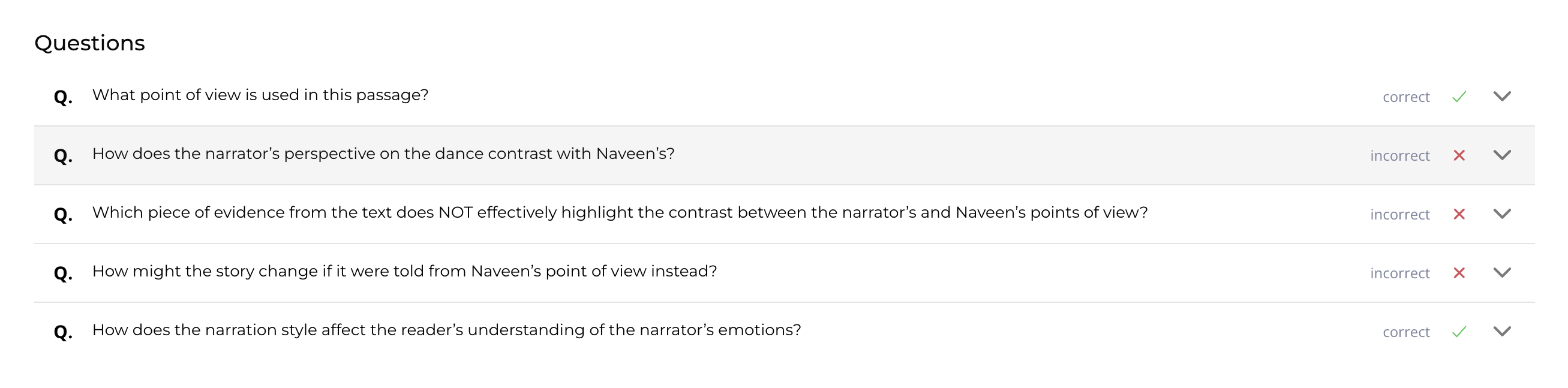Expand the 'How might the story change' chevron

click(1501, 273)
